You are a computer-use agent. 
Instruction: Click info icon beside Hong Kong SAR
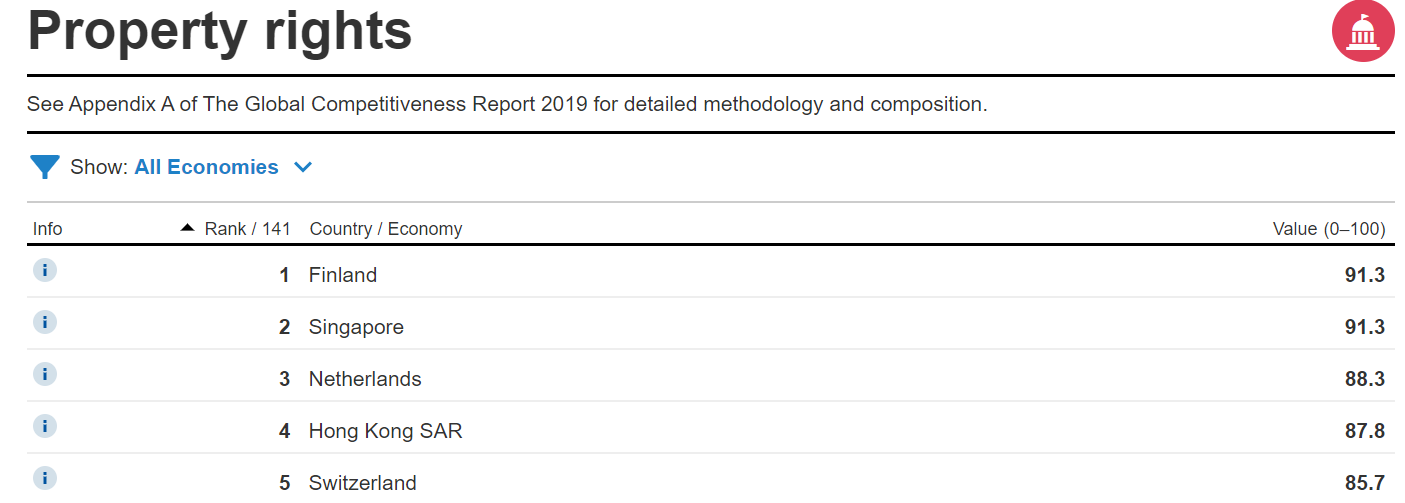click(45, 426)
